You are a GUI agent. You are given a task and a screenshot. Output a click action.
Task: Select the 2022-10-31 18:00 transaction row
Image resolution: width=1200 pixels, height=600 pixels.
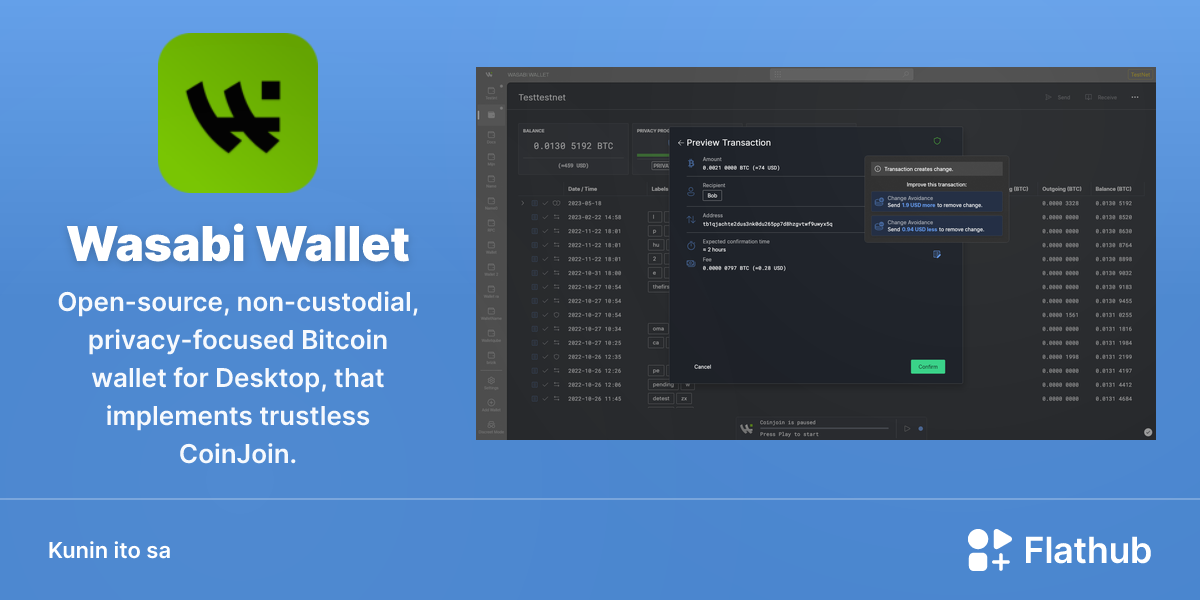point(594,272)
